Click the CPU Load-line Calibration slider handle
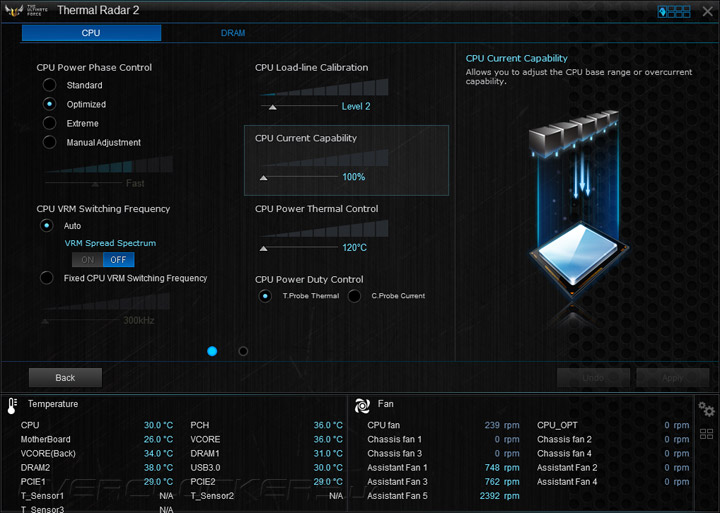 pos(272,107)
